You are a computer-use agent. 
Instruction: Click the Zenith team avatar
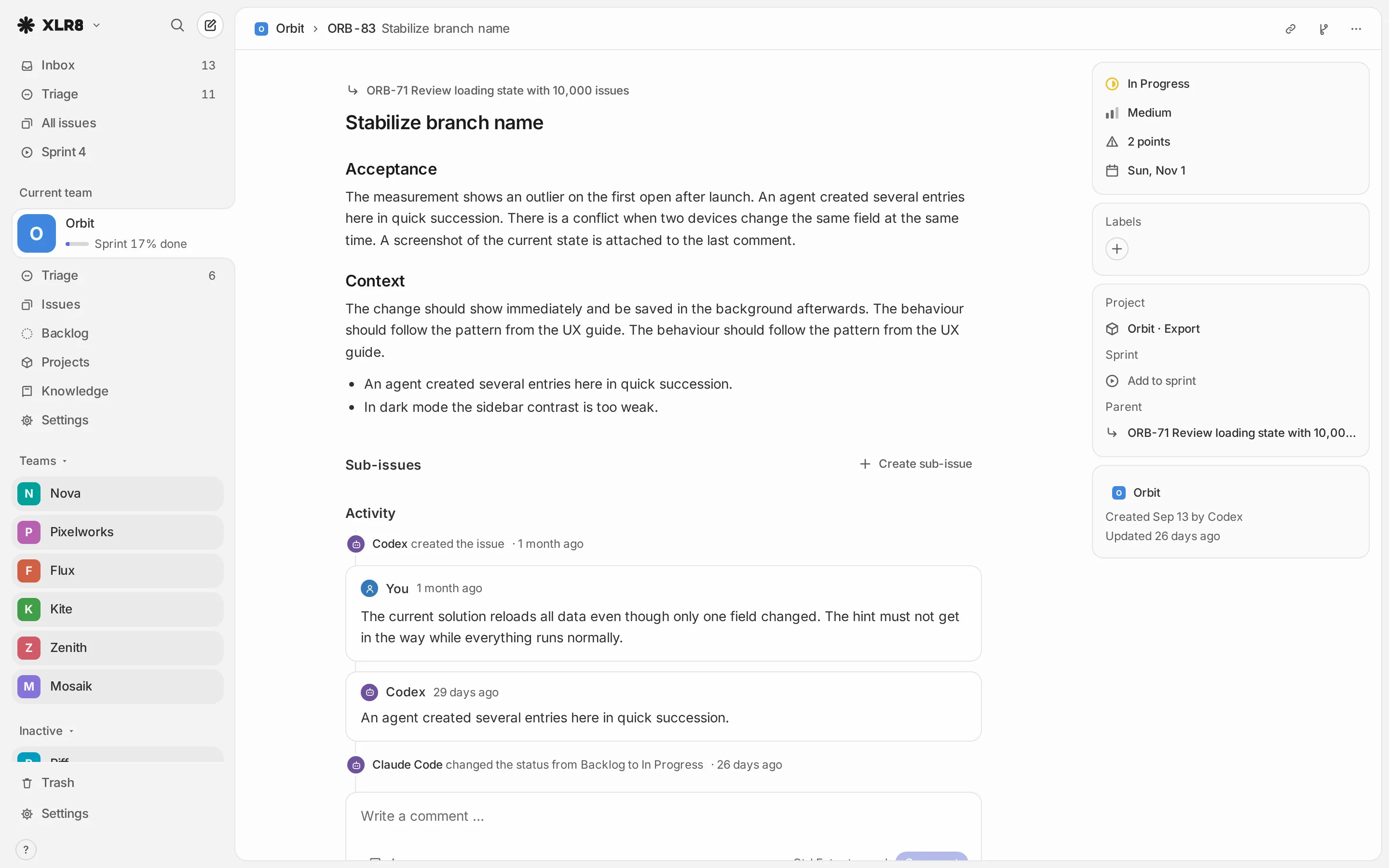(x=29, y=648)
